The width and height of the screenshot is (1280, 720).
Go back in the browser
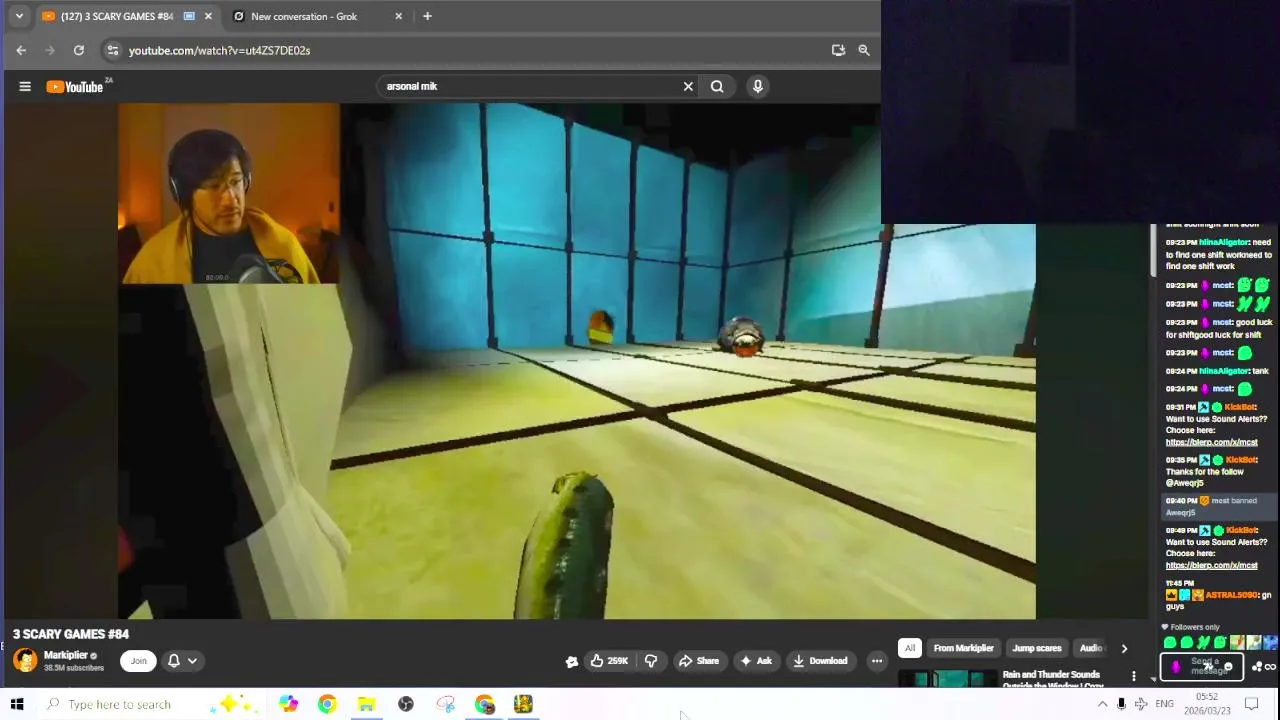(21, 50)
